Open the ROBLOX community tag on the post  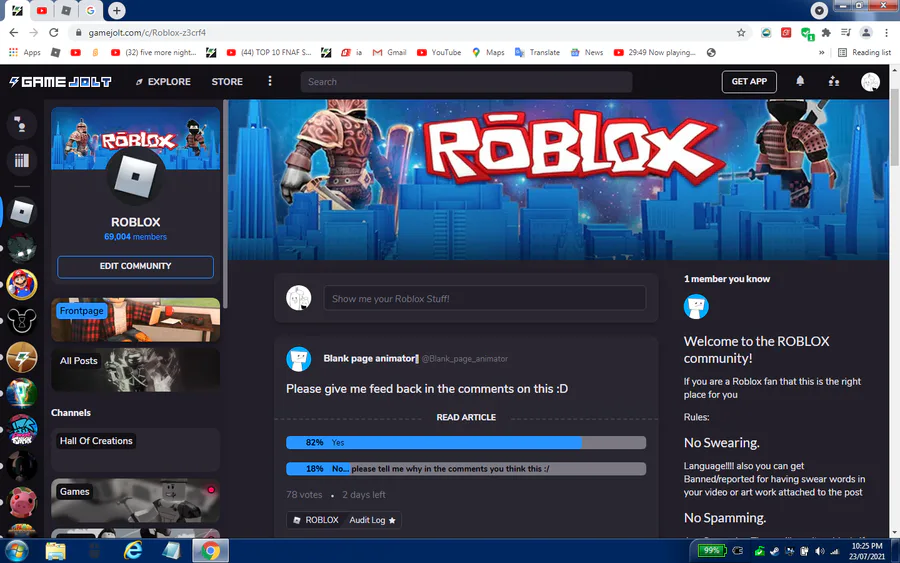(316, 520)
